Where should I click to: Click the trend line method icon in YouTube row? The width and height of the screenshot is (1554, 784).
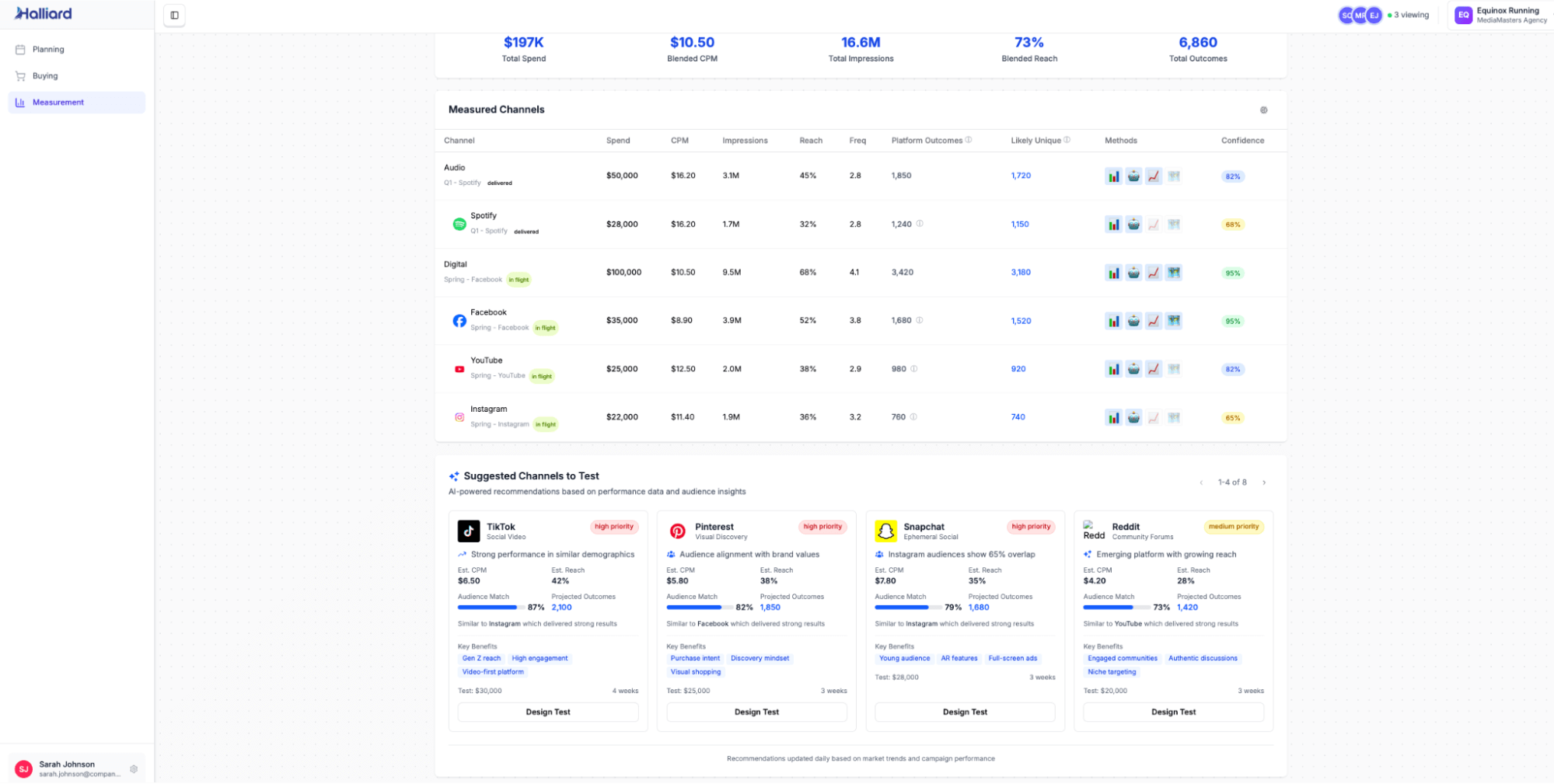[1154, 369]
